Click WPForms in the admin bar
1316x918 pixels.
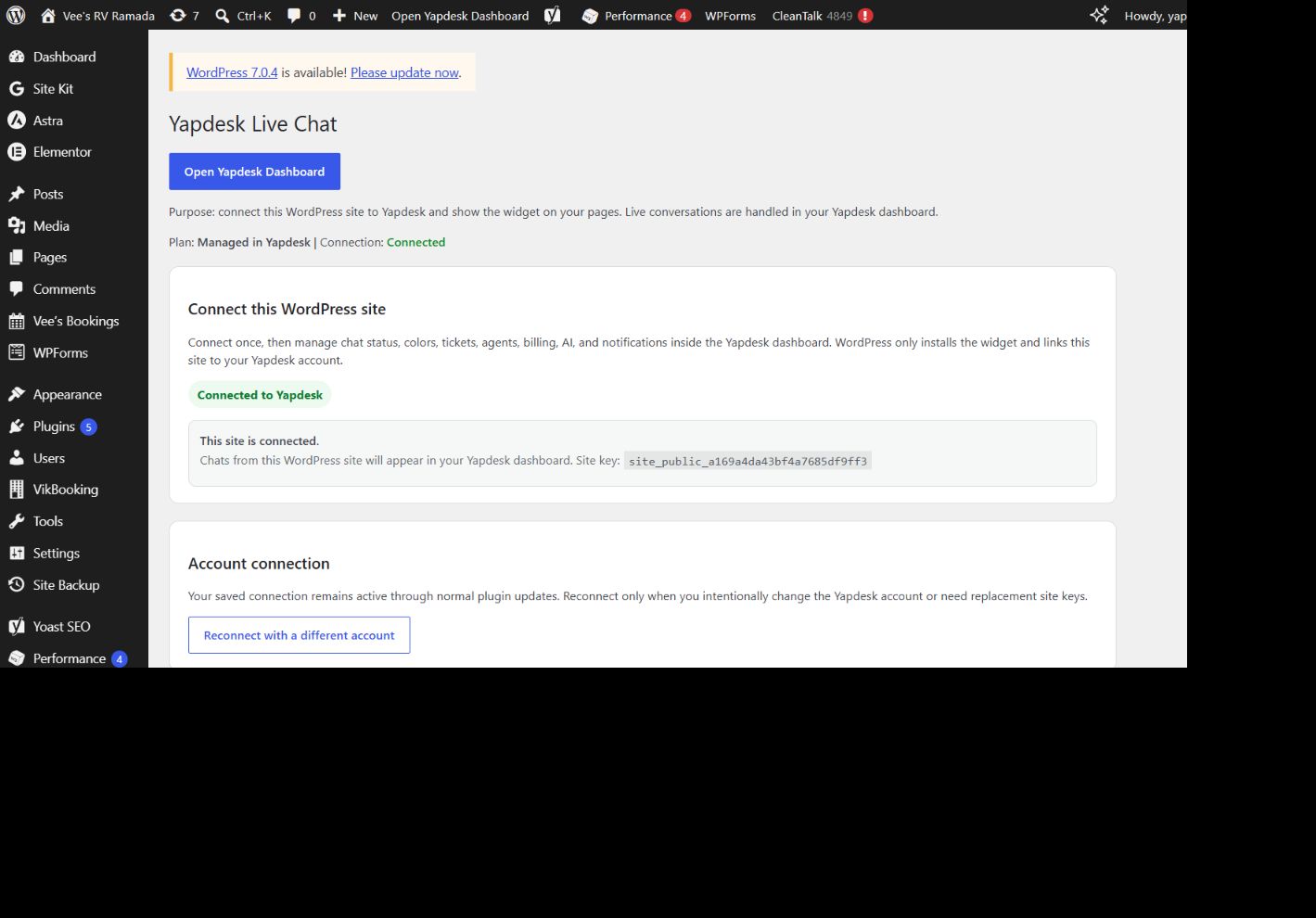tap(730, 16)
